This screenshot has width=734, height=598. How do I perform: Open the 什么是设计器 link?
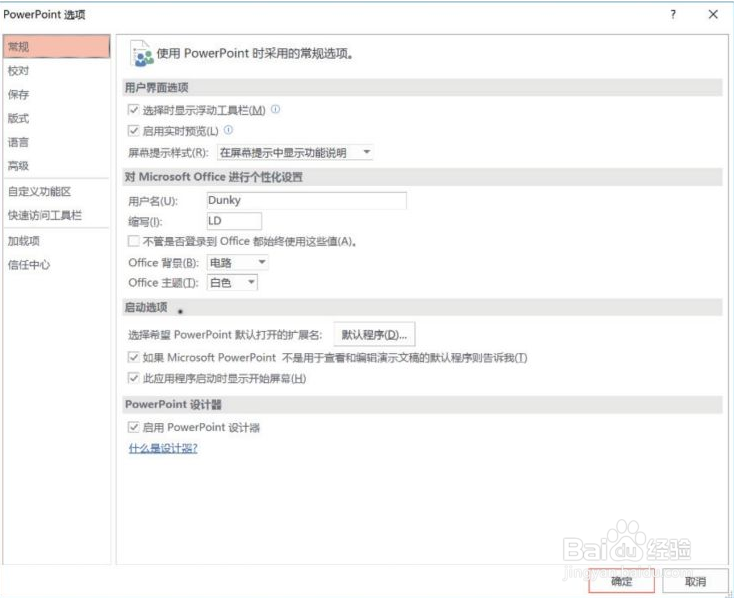tap(163, 448)
